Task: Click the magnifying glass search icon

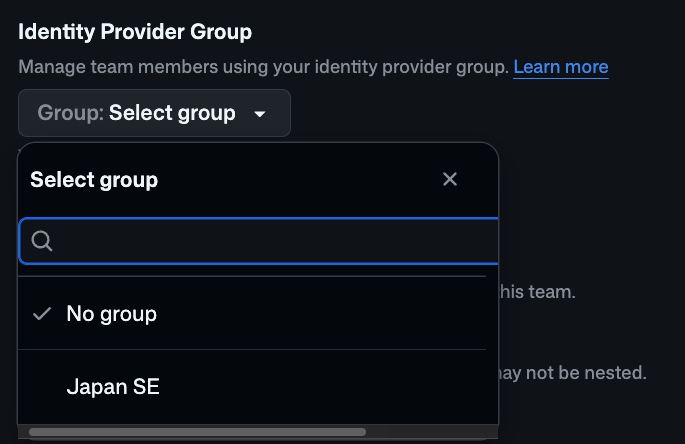Action: point(42,241)
